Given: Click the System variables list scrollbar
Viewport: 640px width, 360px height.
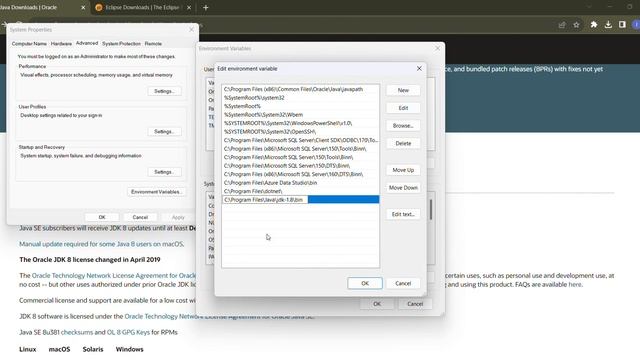Looking at the screenshot, I should [431, 209].
